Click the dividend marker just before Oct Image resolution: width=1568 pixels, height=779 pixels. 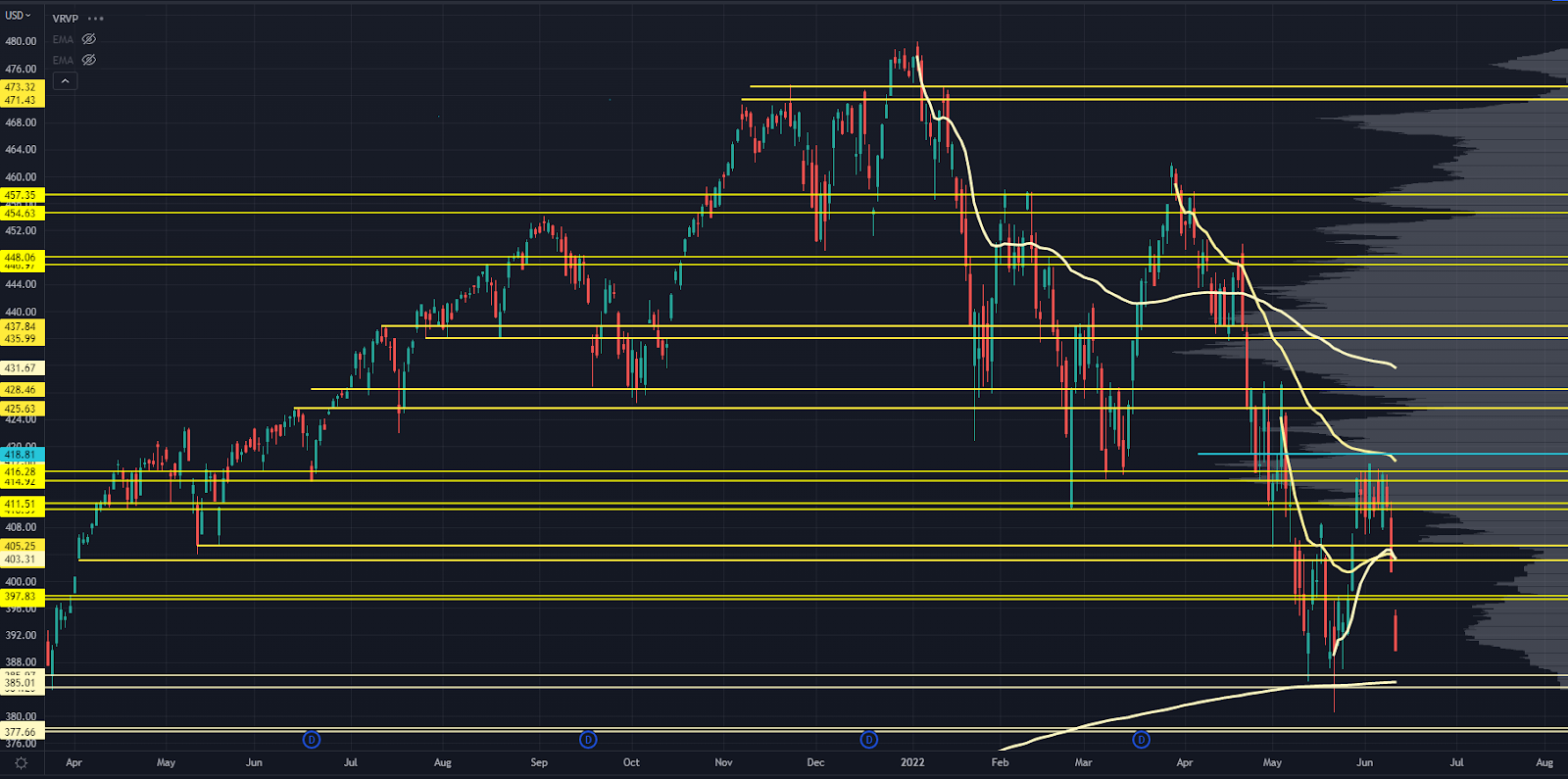[588, 740]
